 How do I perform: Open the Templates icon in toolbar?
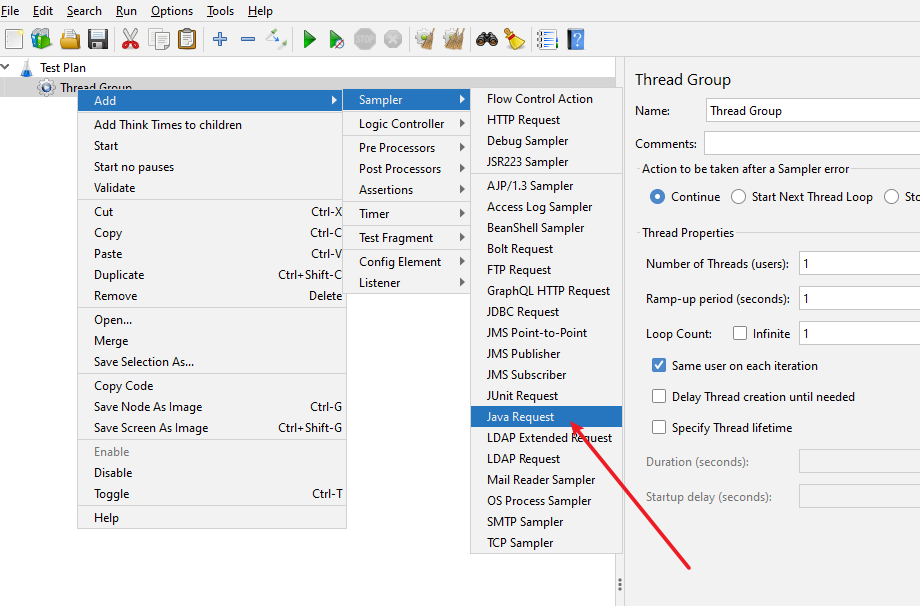(x=41, y=39)
